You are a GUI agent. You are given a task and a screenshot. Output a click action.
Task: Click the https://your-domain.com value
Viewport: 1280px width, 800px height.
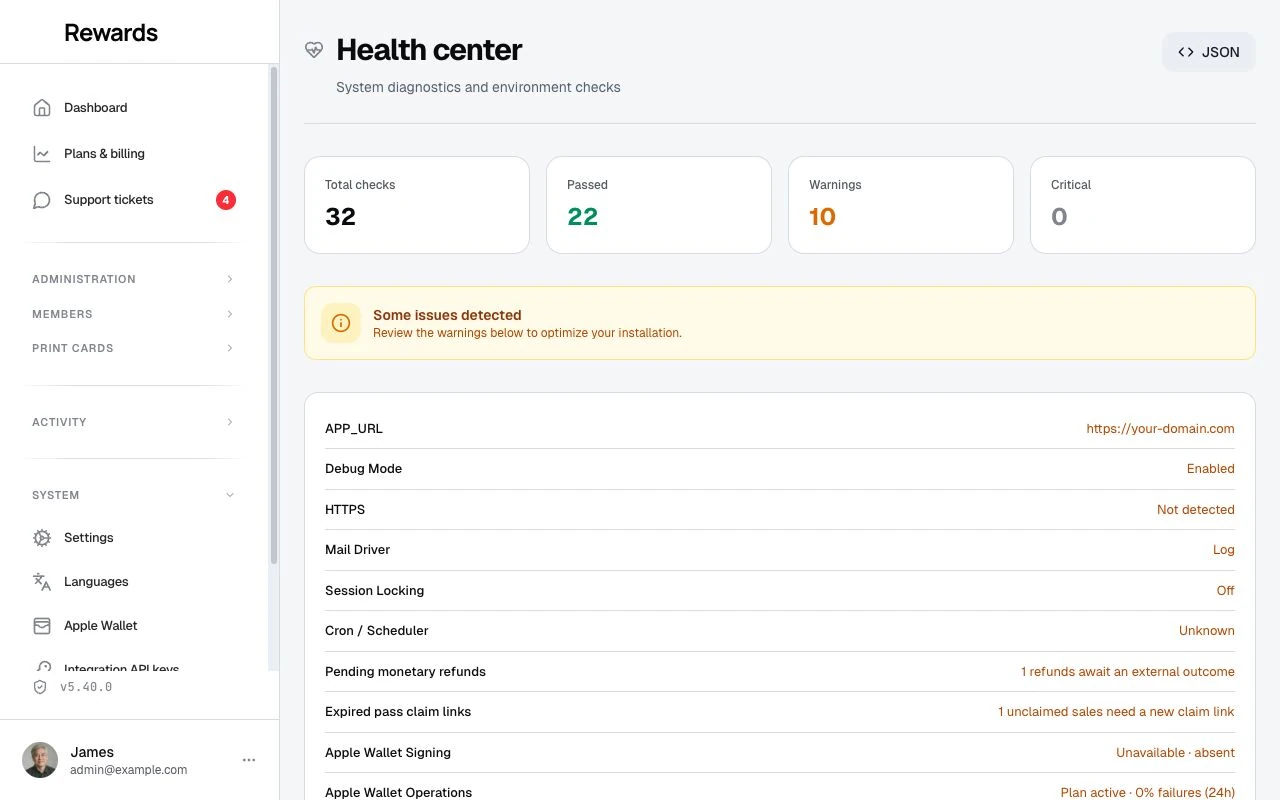(x=1160, y=429)
